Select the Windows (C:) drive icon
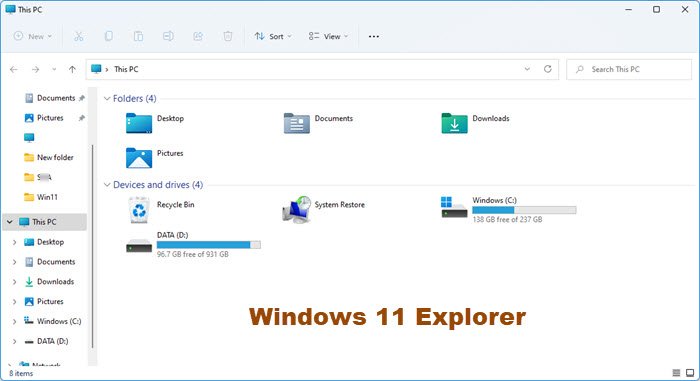700x381 pixels. 454,207
